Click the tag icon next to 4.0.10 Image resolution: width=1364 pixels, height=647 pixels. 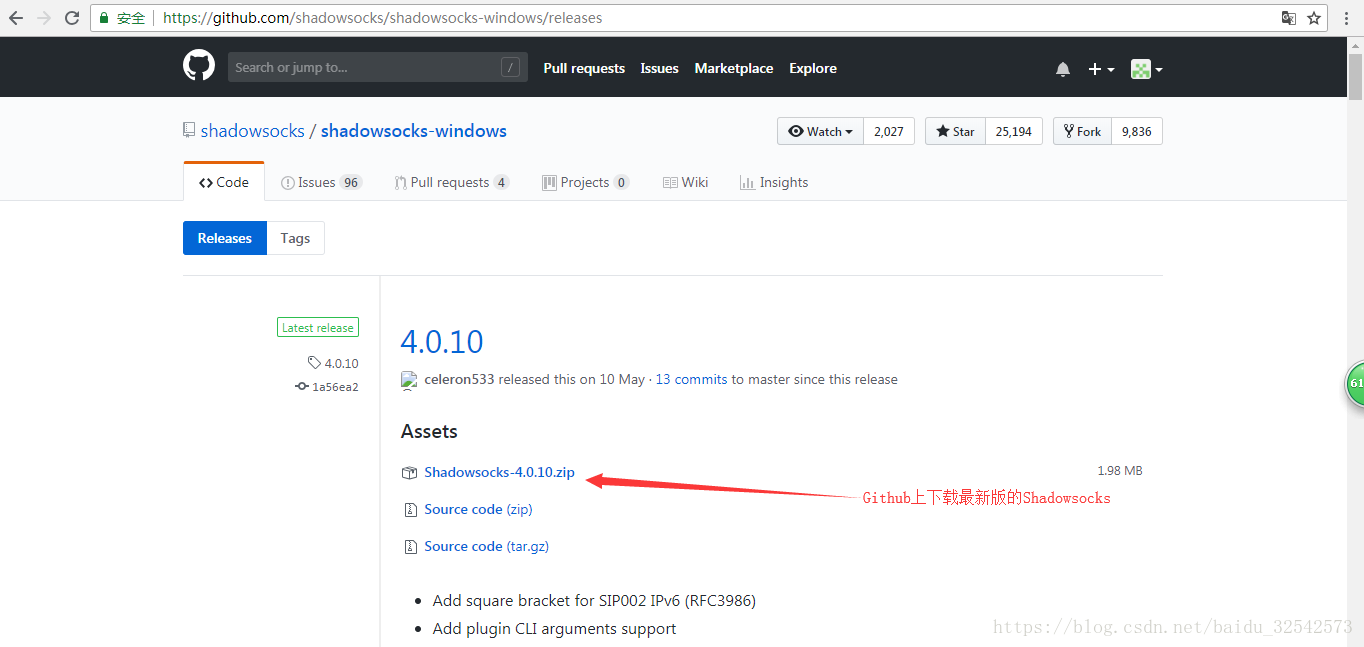pyautogui.click(x=314, y=363)
